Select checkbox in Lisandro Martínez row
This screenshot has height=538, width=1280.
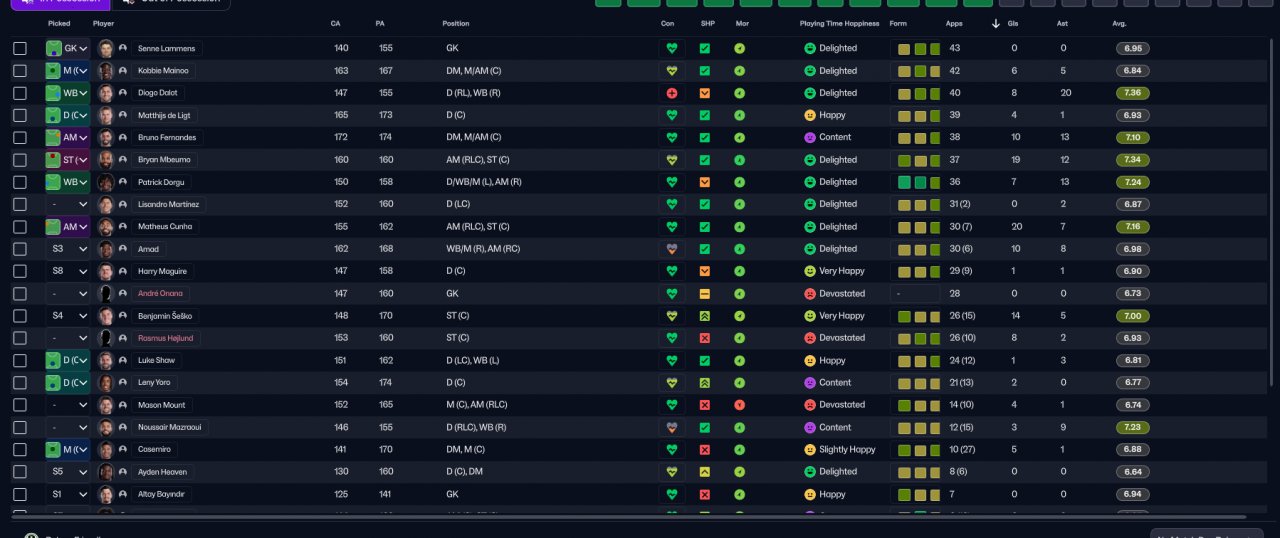(20, 204)
